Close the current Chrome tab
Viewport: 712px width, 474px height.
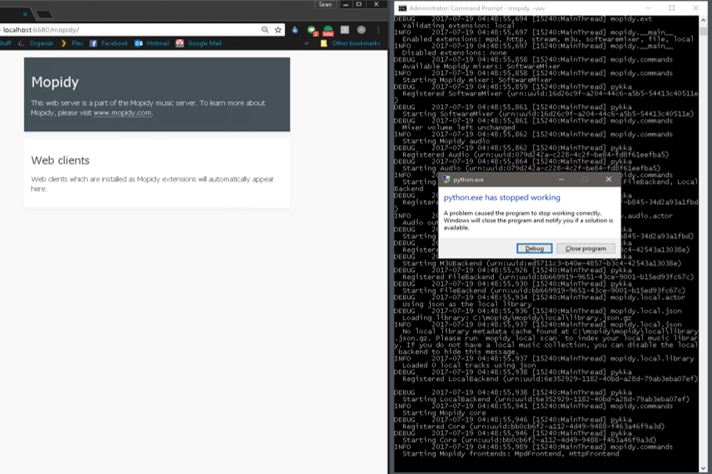click(25, 14)
